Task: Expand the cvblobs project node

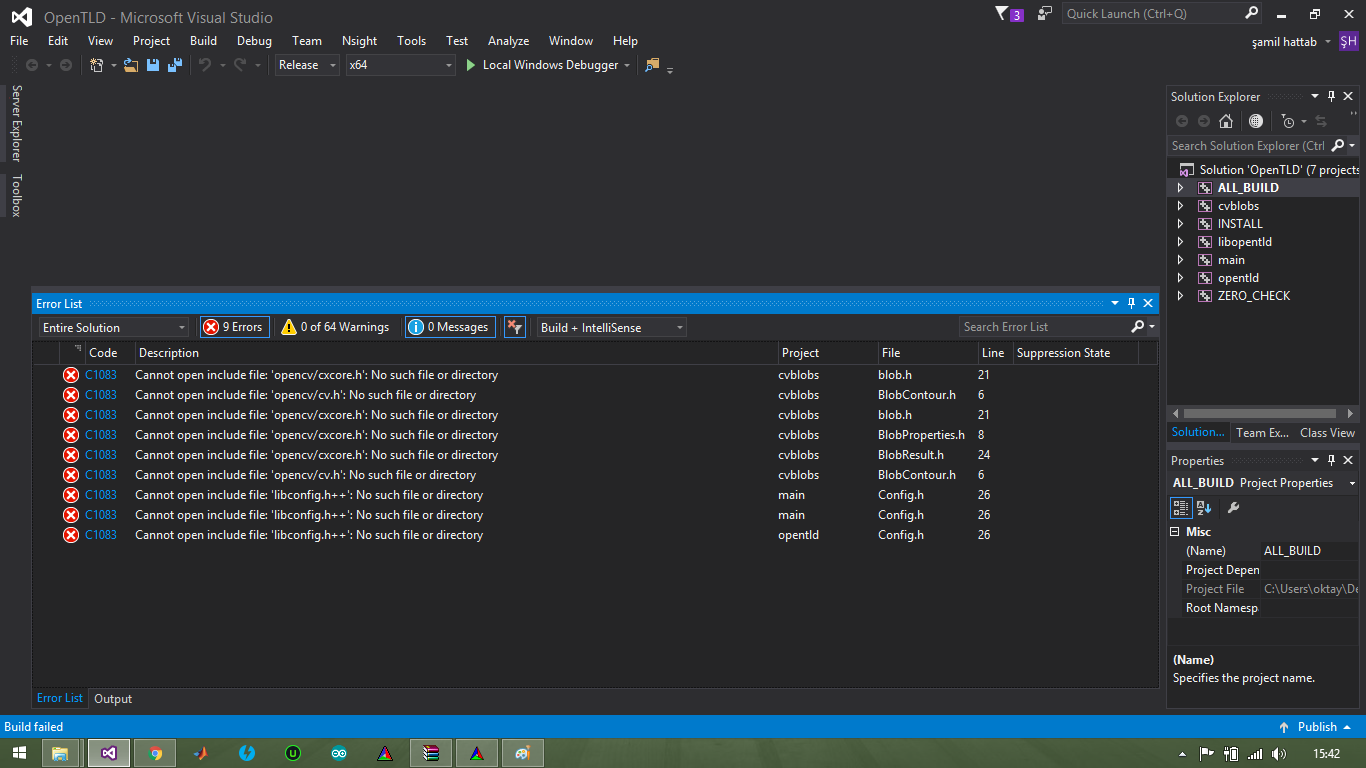Action: coord(1180,206)
